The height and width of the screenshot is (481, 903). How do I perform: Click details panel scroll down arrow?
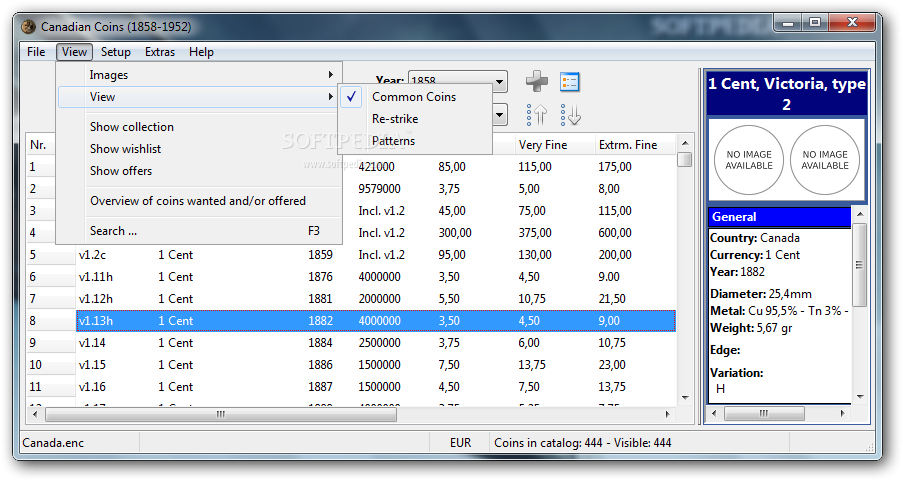[x=860, y=396]
